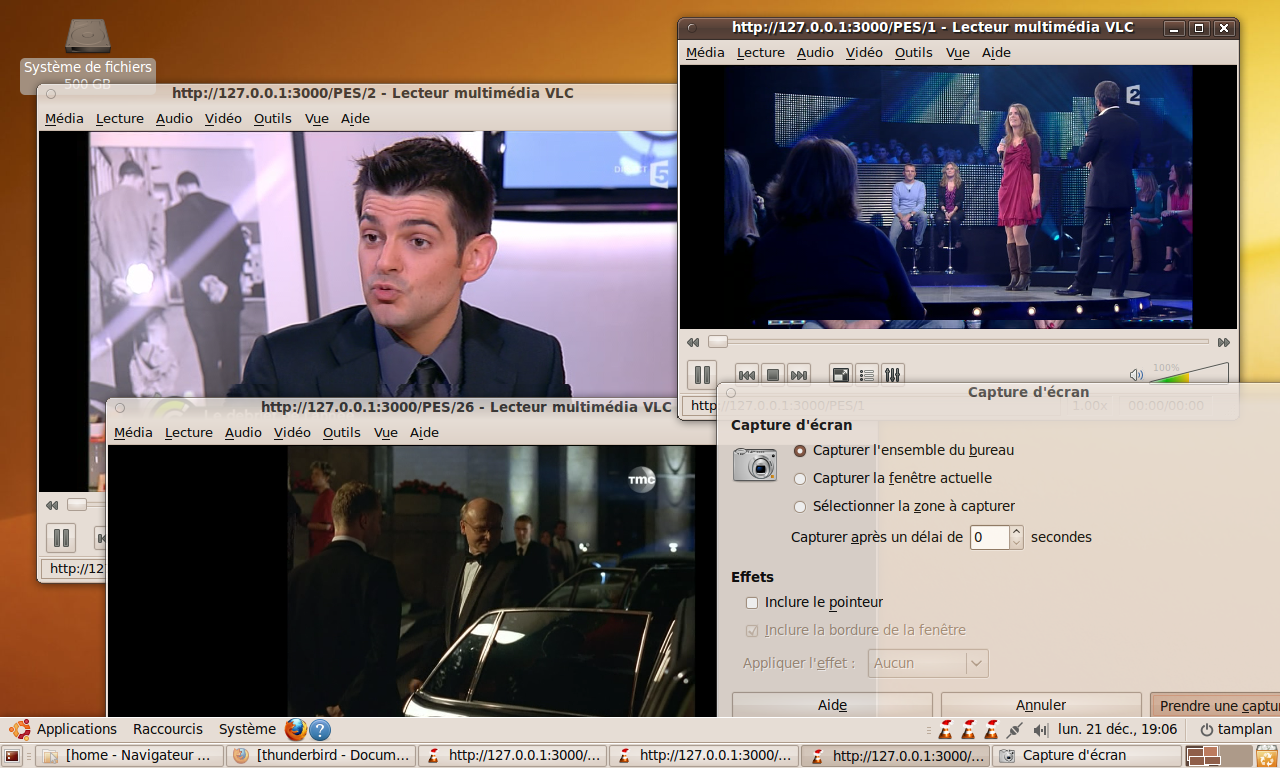1280x768 pixels.
Task: Open Lecture menu in PES/26 window
Action: point(189,432)
